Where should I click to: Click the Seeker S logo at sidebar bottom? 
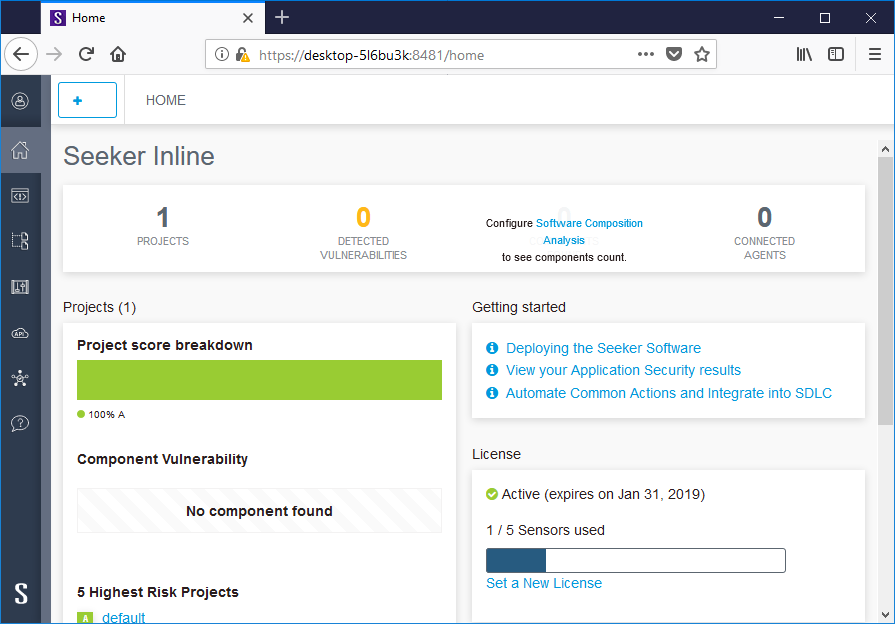tap(20, 594)
